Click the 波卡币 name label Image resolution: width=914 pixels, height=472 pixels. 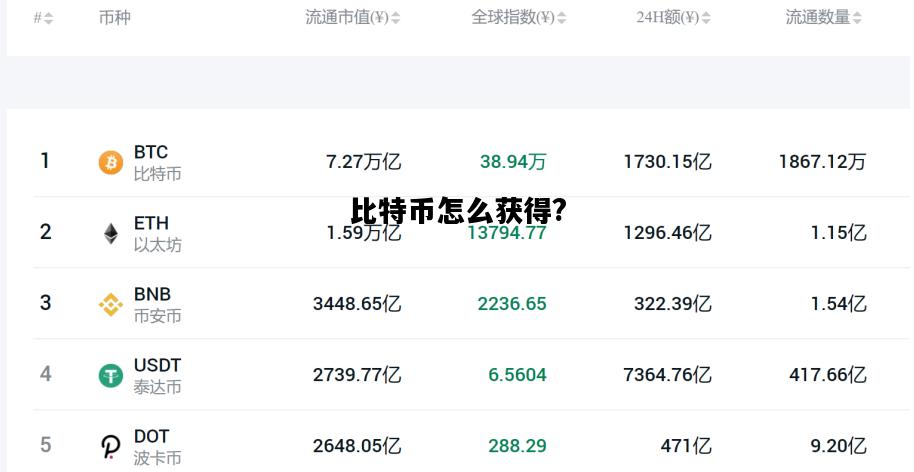click(157, 458)
